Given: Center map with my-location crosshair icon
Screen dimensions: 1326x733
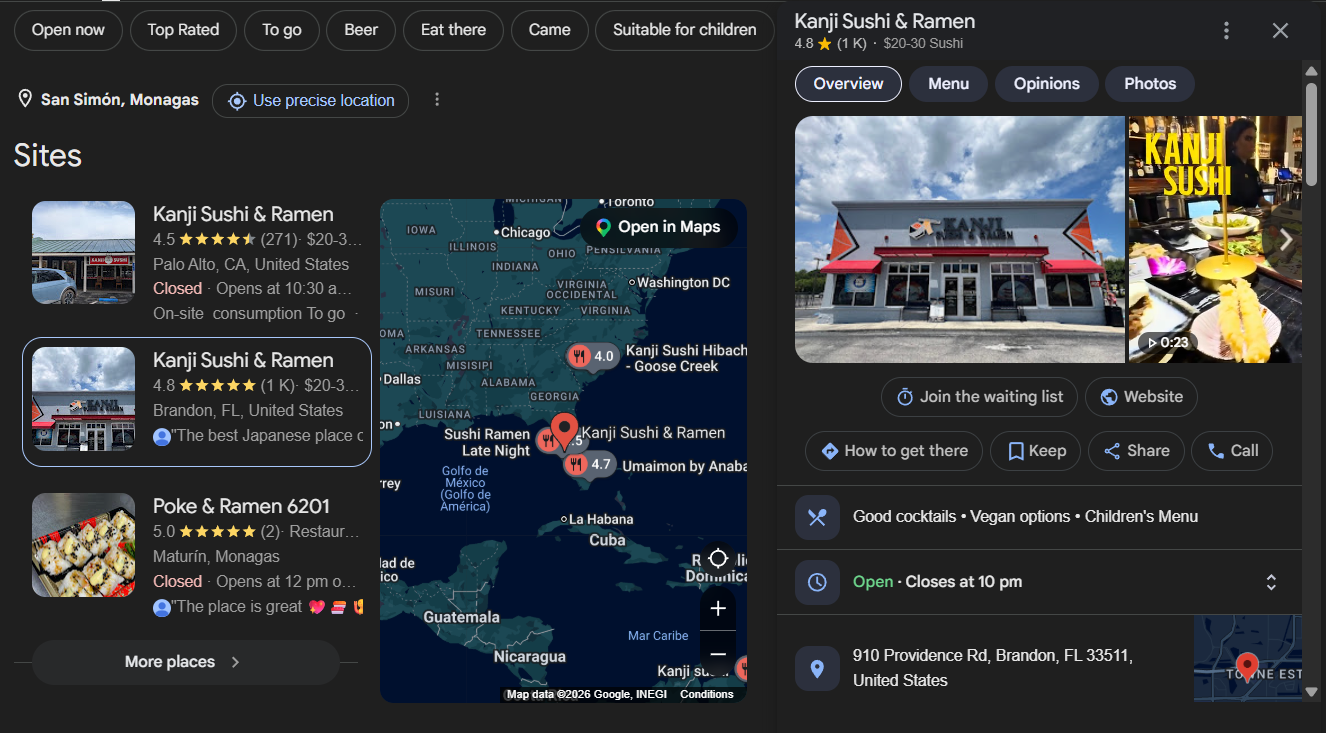Looking at the screenshot, I should click(718, 558).
